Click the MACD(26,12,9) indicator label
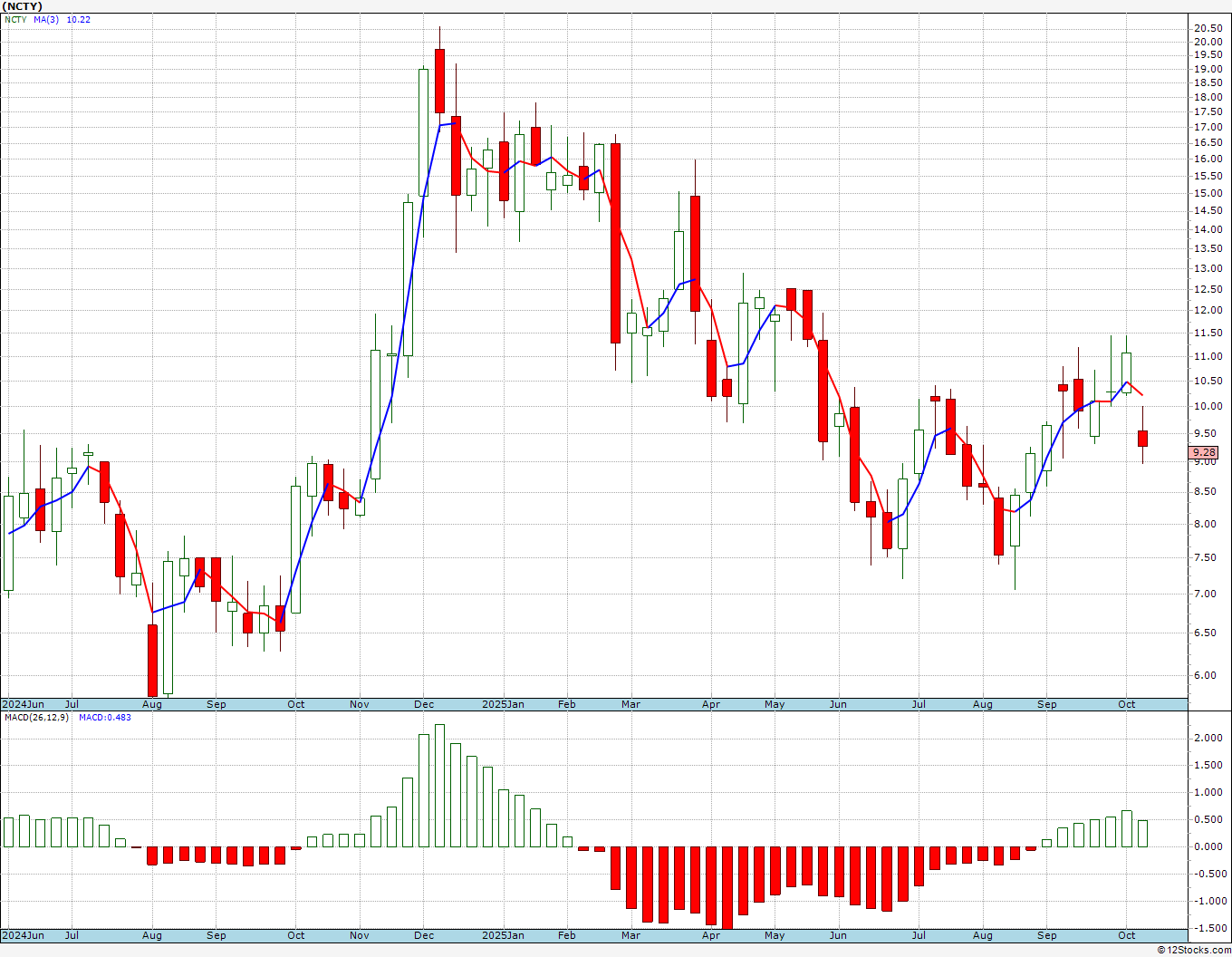Image resolution: width=1232 pixels, height=957 pixels. [34, 717]
